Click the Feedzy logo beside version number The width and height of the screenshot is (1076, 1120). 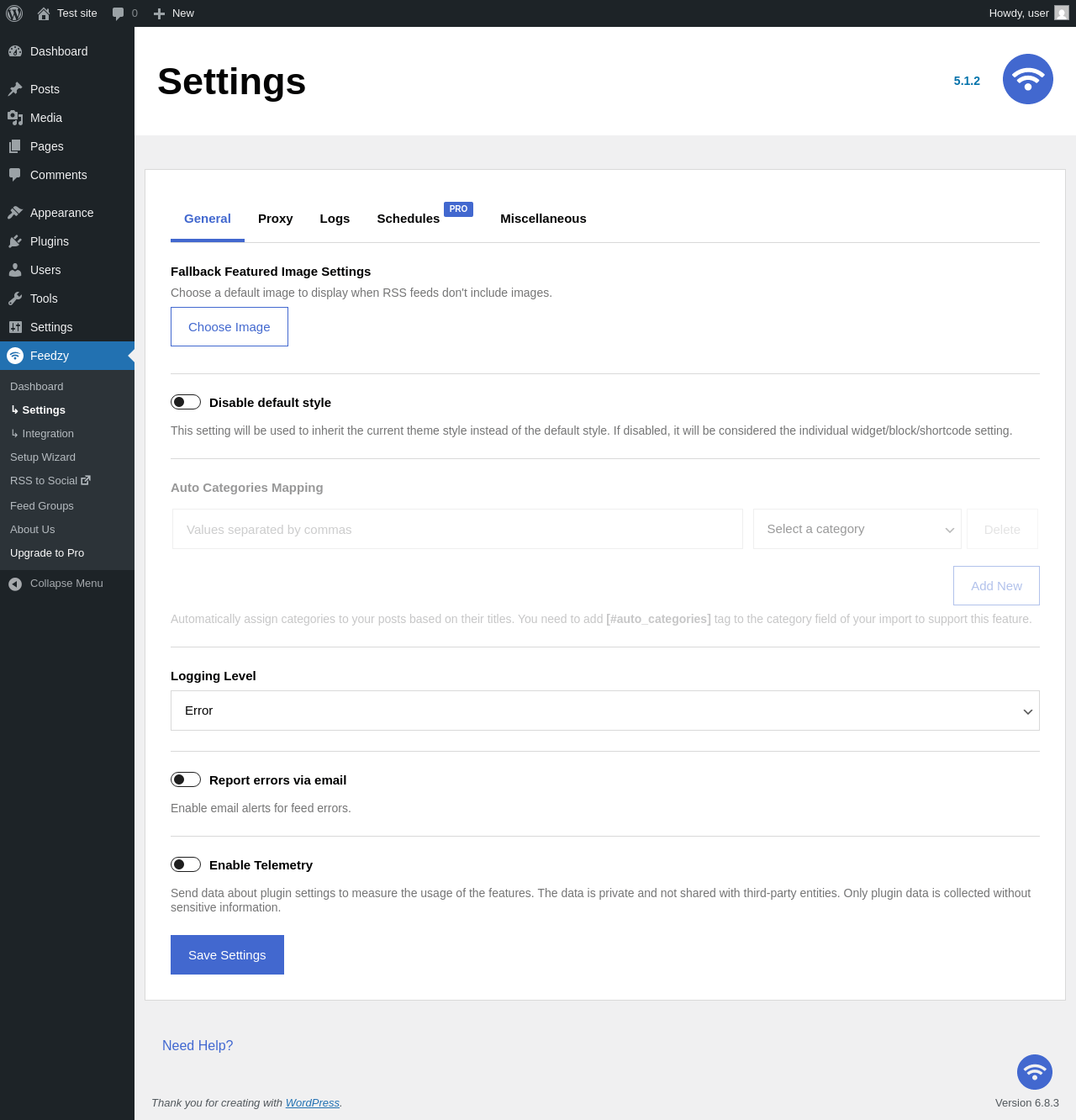[x=1027, y=79]
